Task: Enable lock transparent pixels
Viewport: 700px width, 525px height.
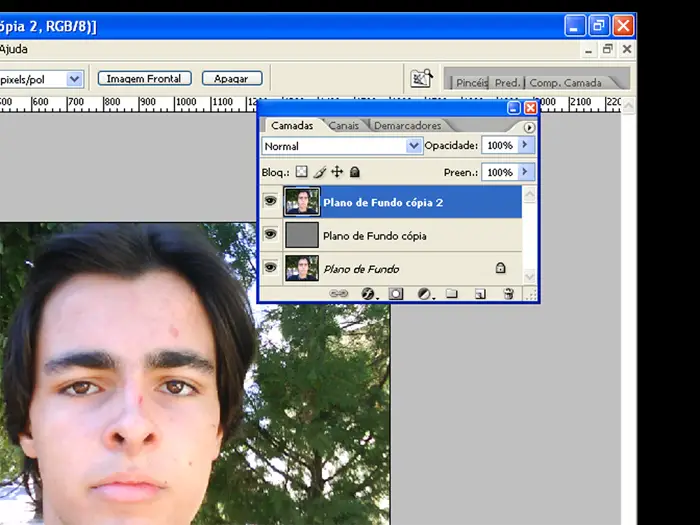Action: pos(302,172)
